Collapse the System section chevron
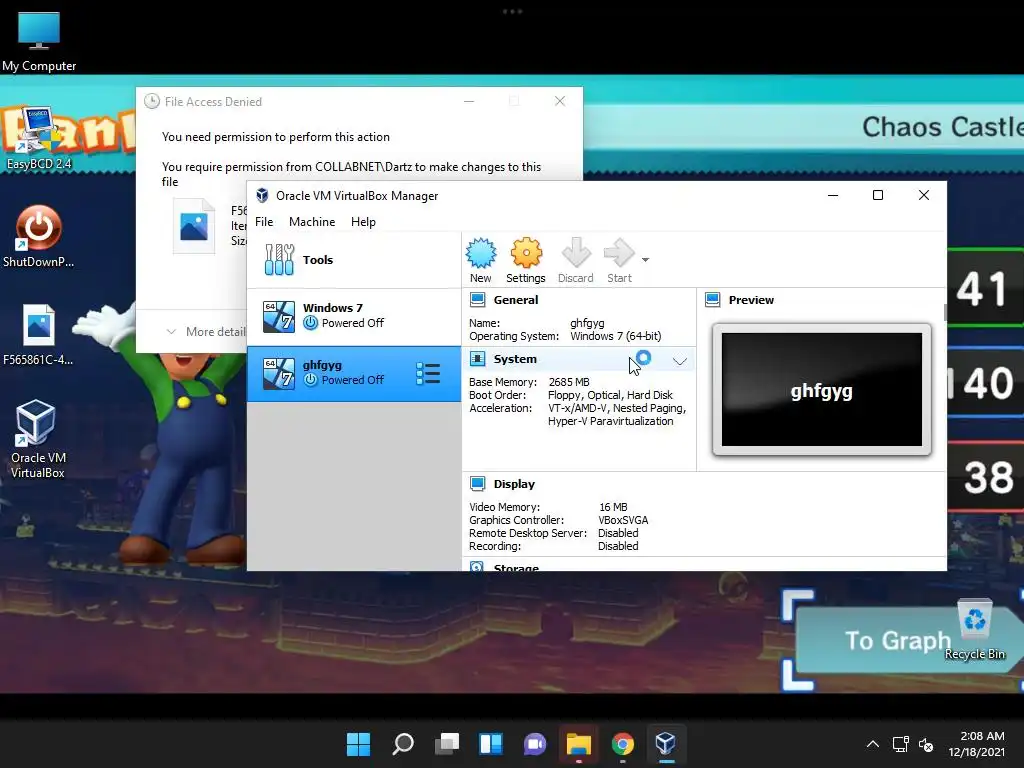 680,360
